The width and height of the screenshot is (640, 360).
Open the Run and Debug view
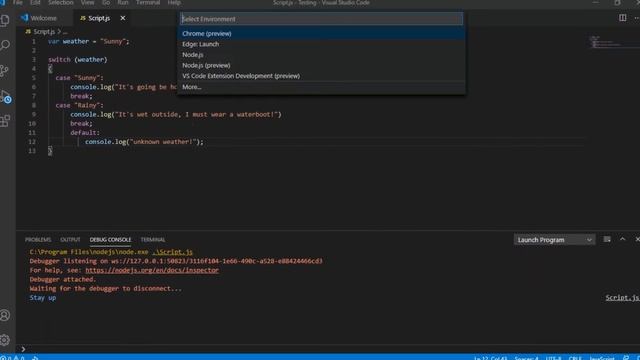(x=6, y=97)
